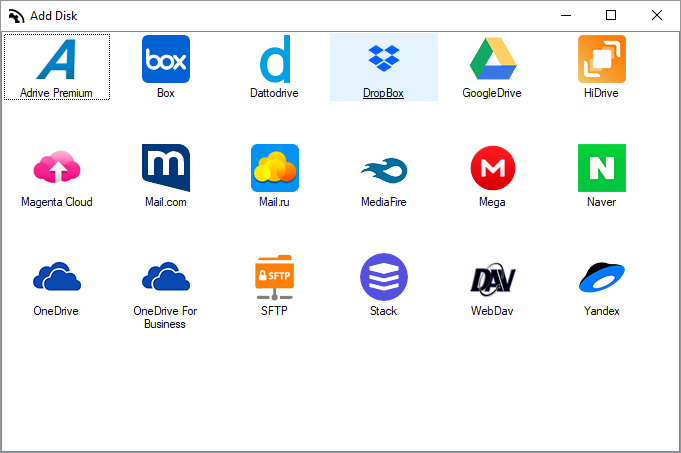
Task: Pick the Mega icon
Action: pyautogui.click(x=493, y=168)
